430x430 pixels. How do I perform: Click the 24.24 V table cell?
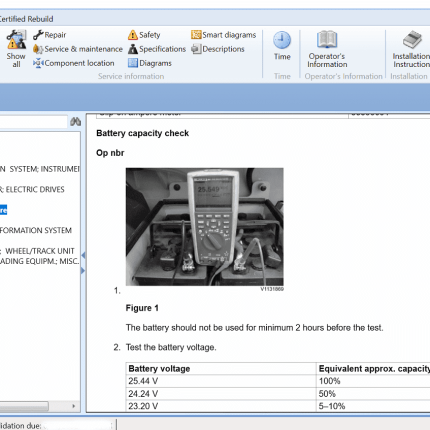221,394
